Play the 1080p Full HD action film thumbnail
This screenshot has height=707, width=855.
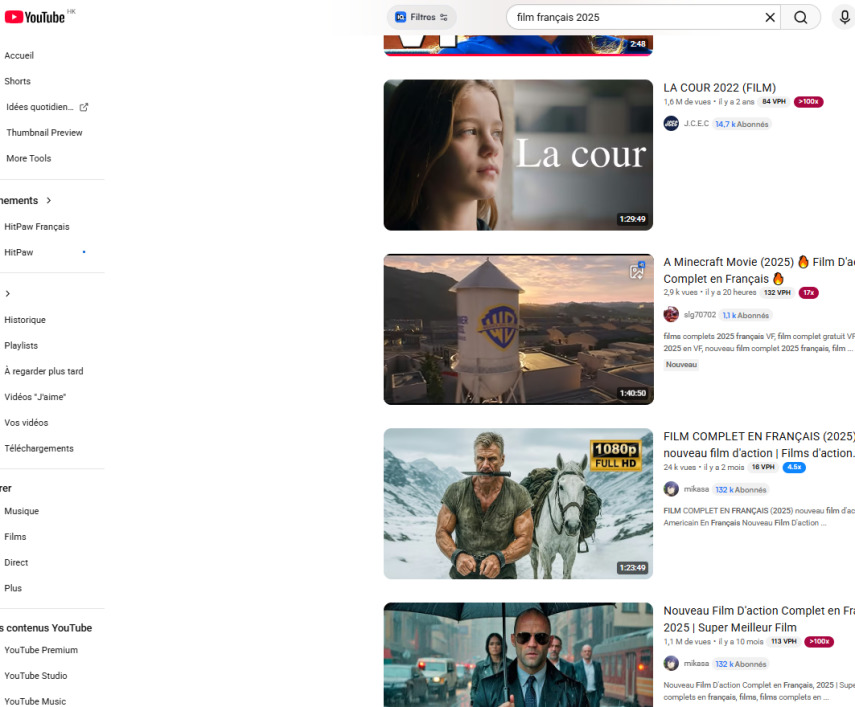[518, 504]
